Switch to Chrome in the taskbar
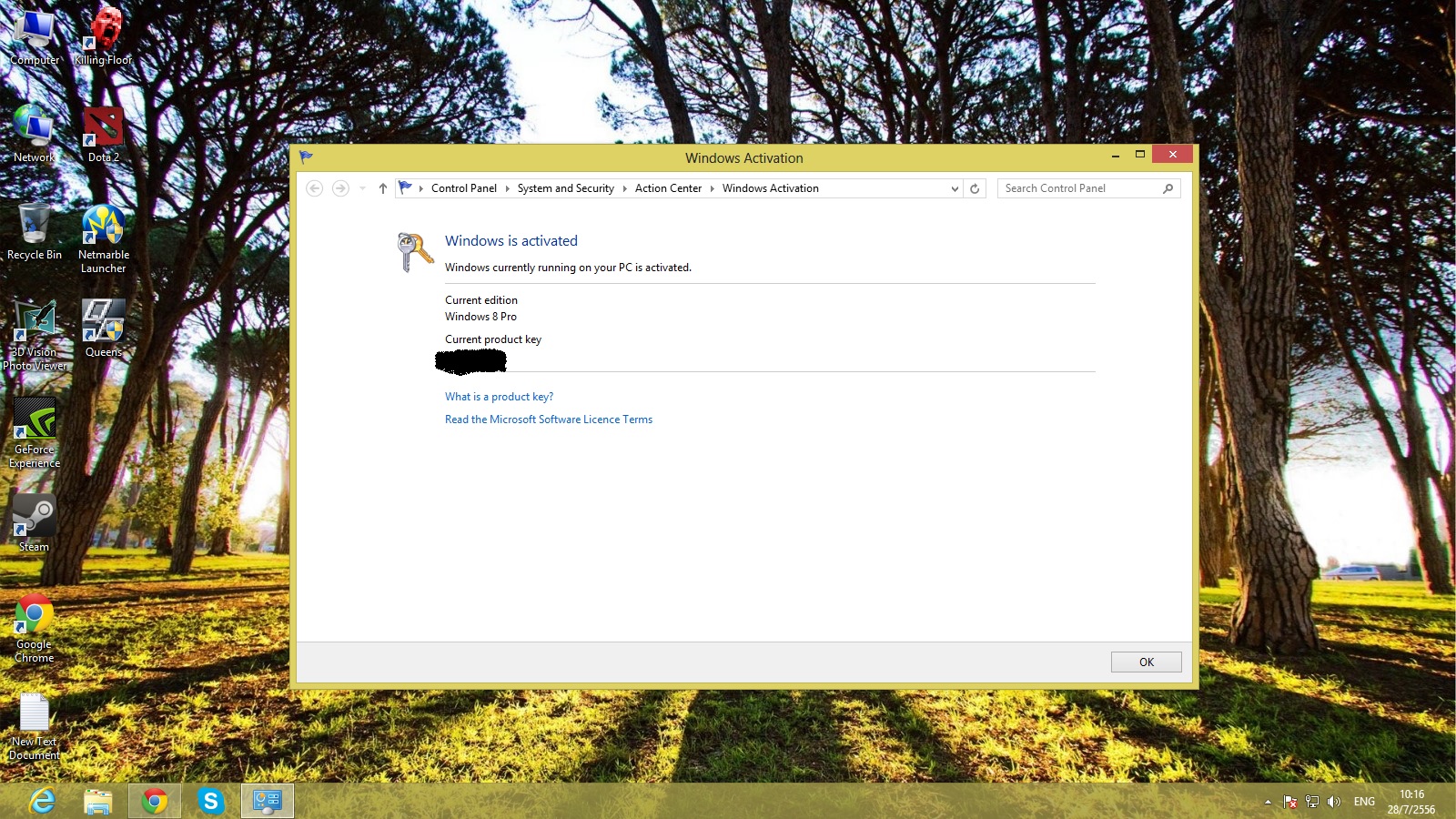The image size is (1456, 819). click(x=155, y=801)
